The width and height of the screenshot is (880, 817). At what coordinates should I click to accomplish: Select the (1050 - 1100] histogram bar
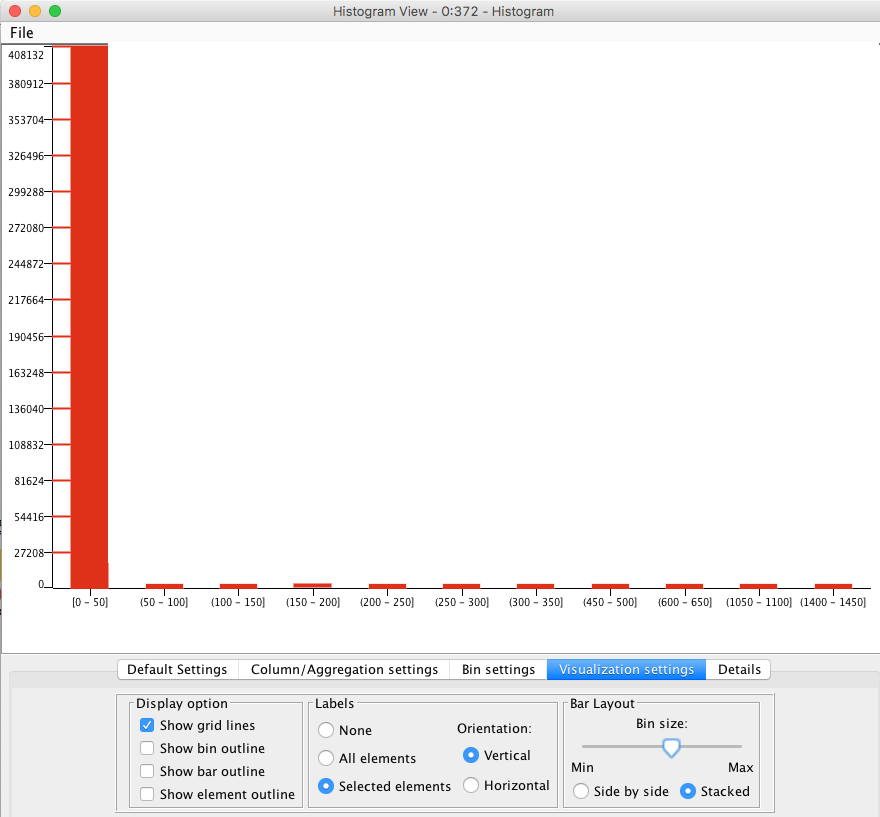[759, 586]
